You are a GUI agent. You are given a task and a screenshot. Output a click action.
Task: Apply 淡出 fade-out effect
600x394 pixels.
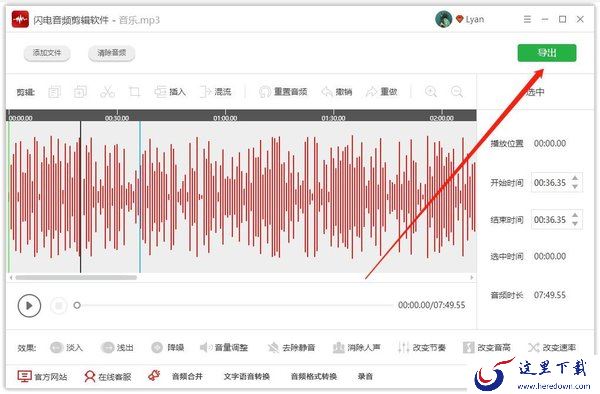pos(117,347)
